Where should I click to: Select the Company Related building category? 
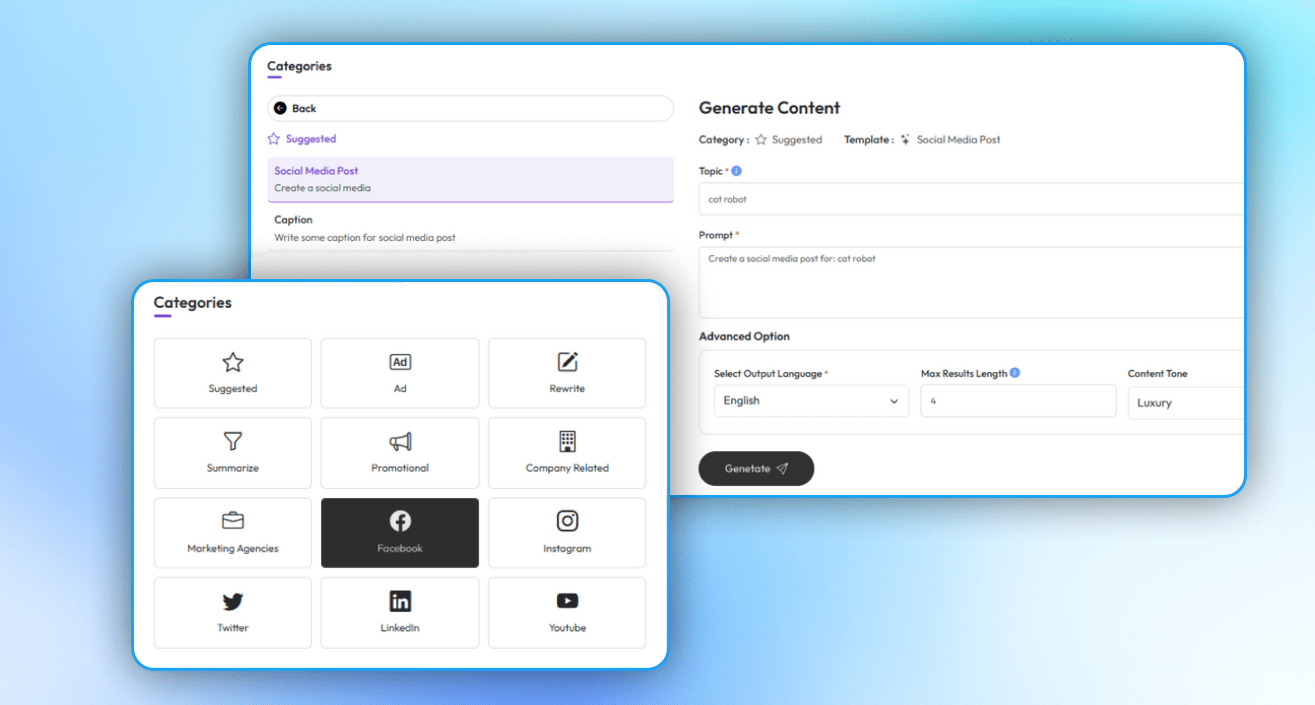pyautogui.click(x=567, y=453)
